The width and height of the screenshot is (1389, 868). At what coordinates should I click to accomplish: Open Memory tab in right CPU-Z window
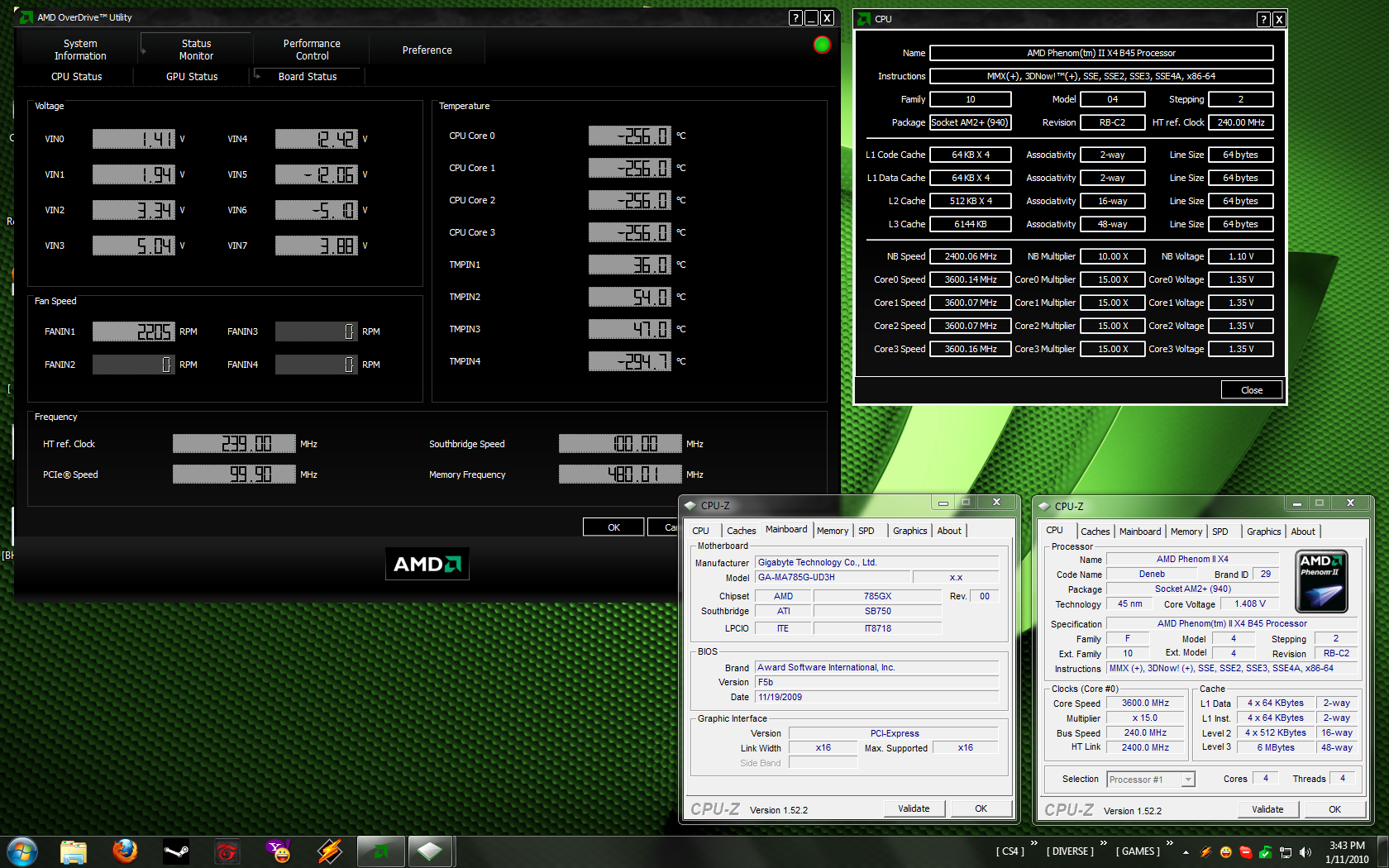[1186, 532]
